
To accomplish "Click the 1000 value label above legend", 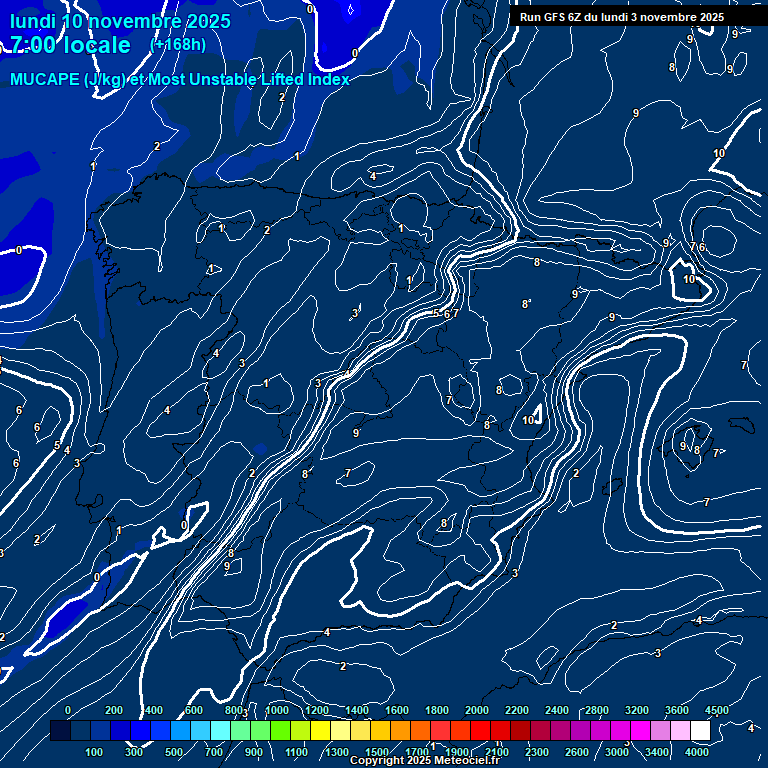I will (x=277, y=710).
